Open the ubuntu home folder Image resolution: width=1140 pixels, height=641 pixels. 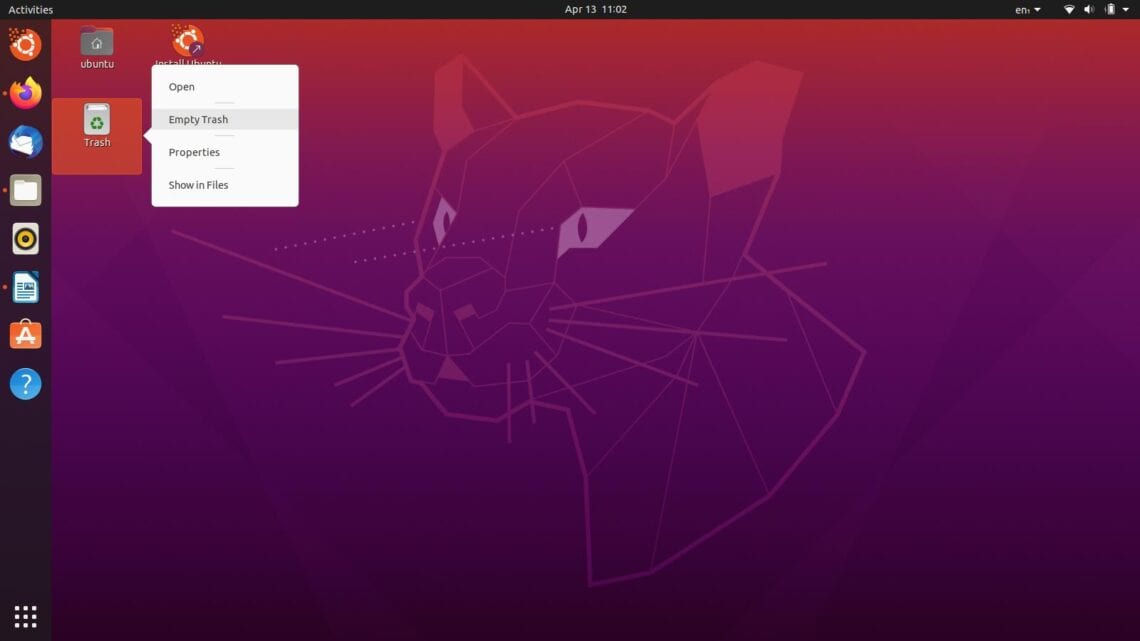pyautogui.click(x=96, y=45)
